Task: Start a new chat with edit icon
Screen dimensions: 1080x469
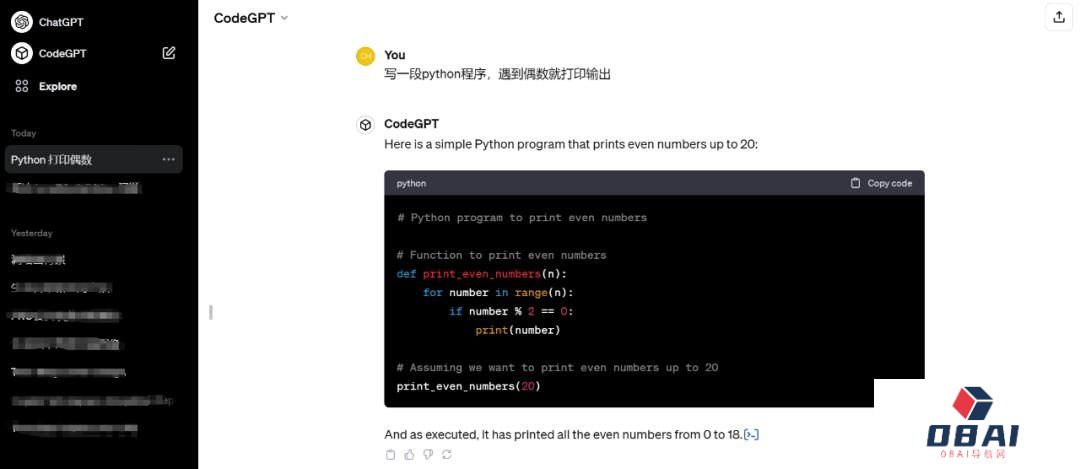Action: [169, 53]
